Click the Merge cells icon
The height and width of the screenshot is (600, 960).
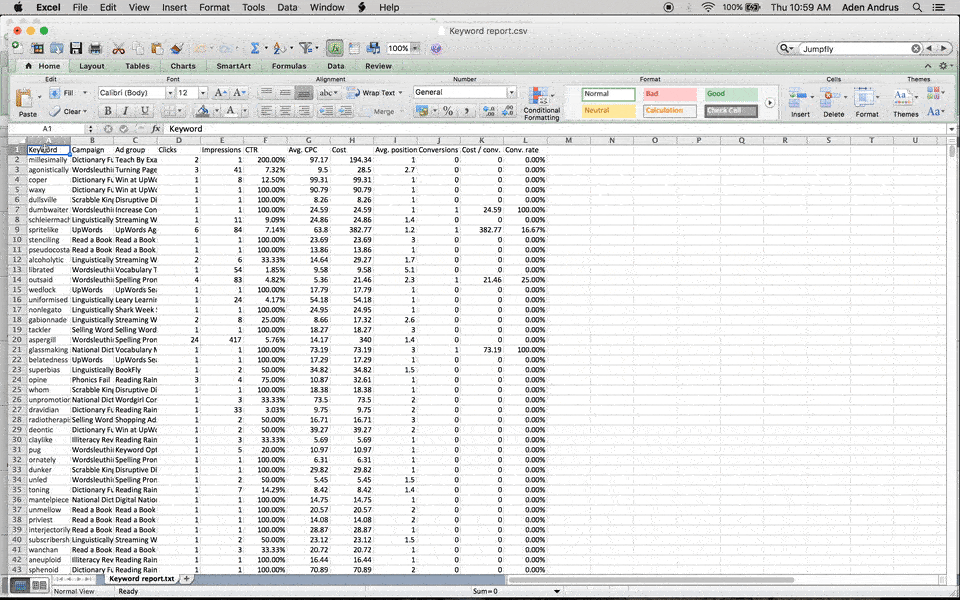click(382, 112)
